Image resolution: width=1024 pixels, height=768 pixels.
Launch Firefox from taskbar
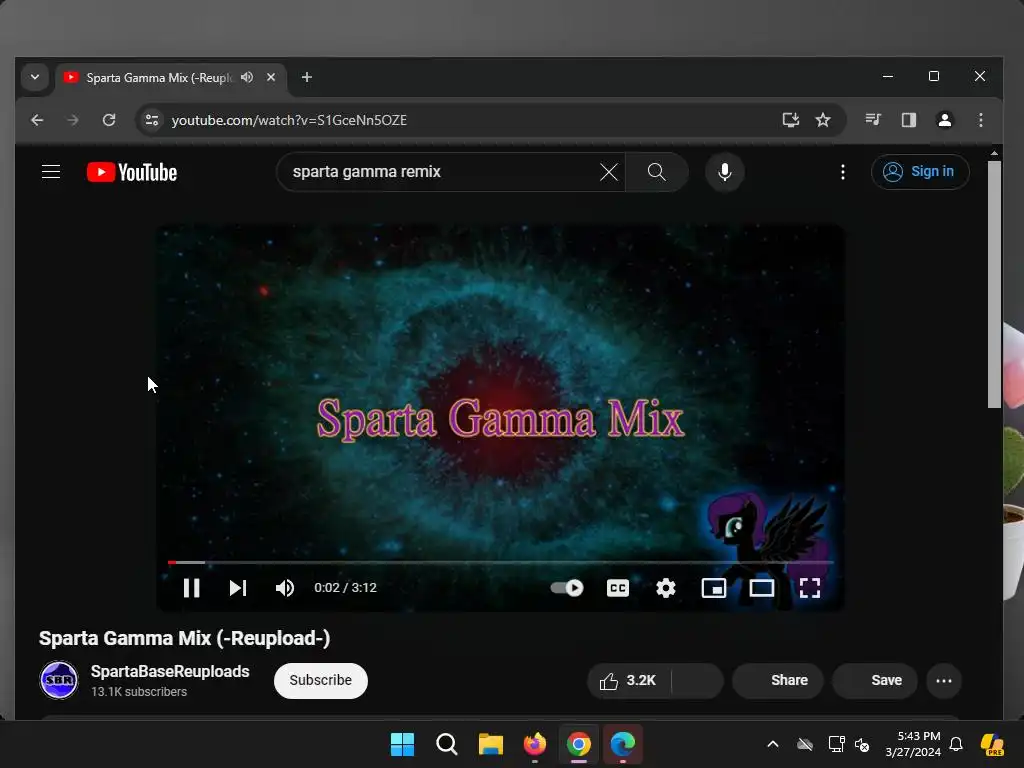535,744
